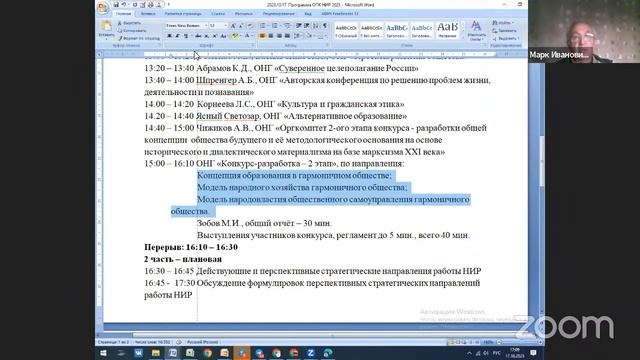This screenshot has height=360, width=640.
Task: Justify the text
Action: coord(287,36)
